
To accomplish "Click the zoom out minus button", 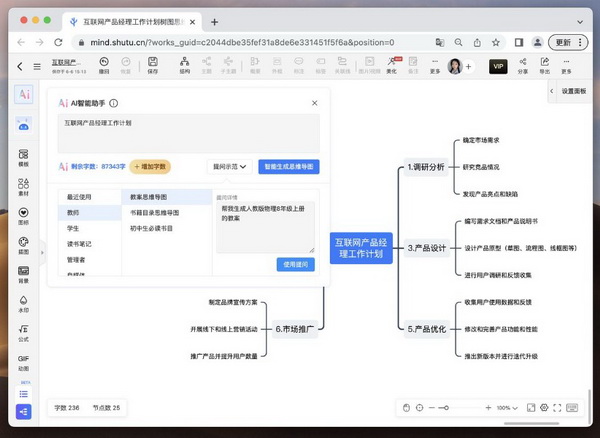I will [x=432, y=408].
